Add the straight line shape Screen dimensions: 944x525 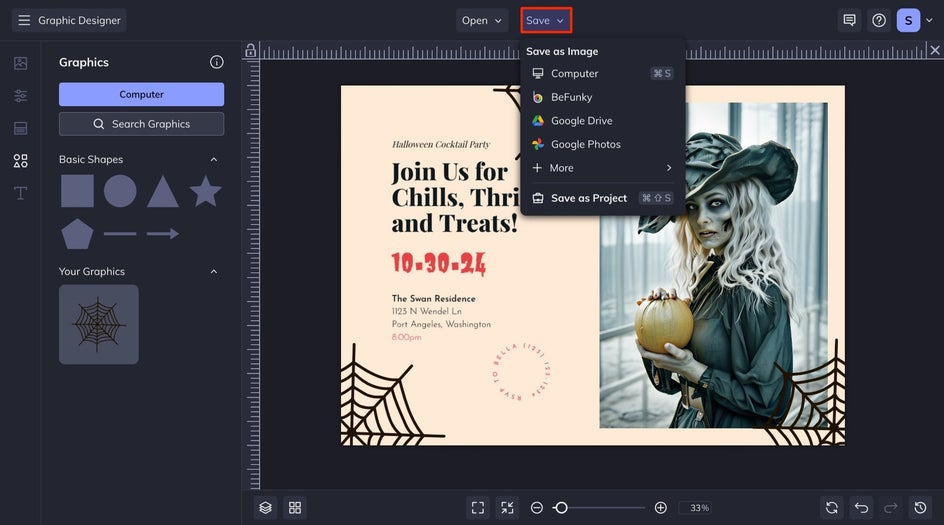120,234
